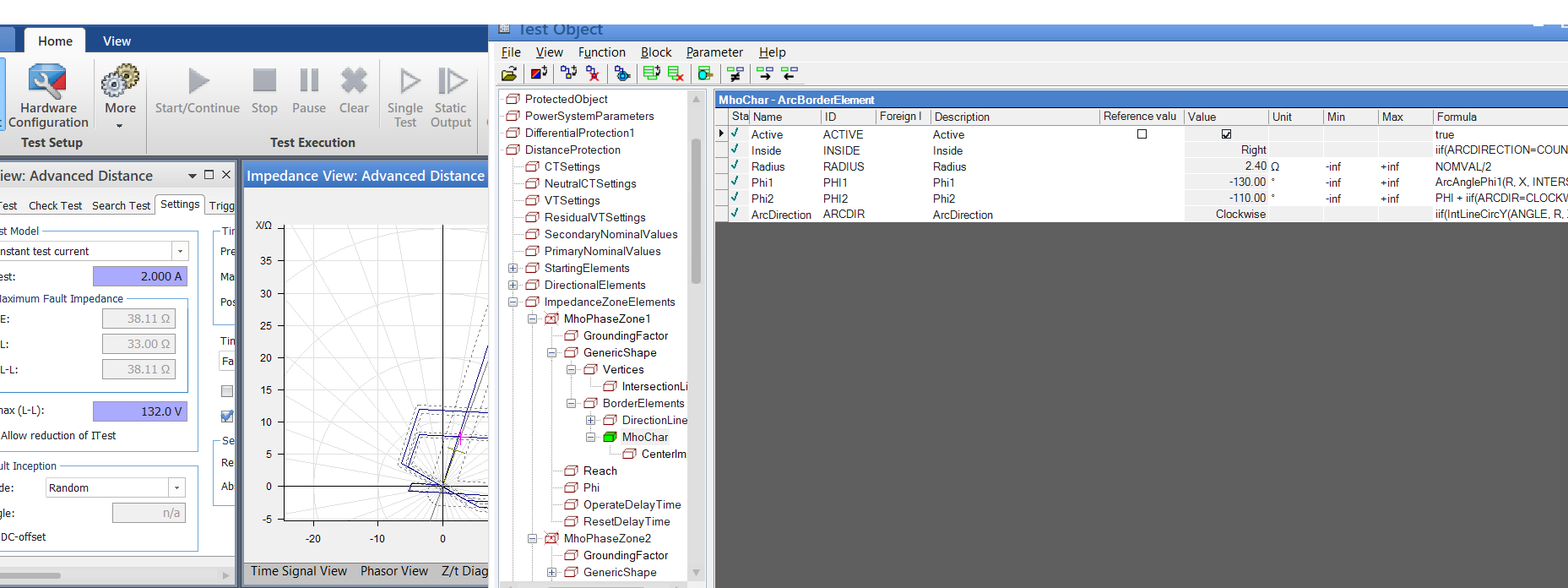Screen dimensions: 1568x588
Task: Open Hardware Configuration
Action: tap(47, 95)
